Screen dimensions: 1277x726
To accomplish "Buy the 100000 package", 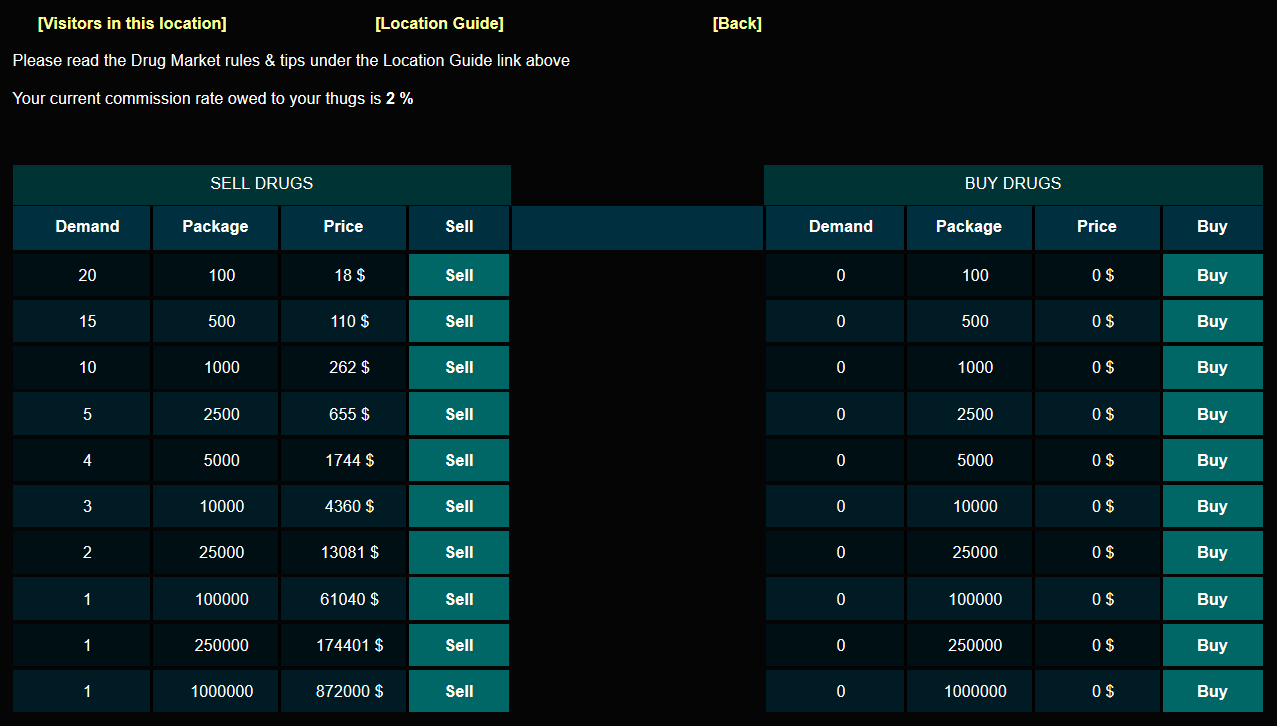I will 1212,599.
